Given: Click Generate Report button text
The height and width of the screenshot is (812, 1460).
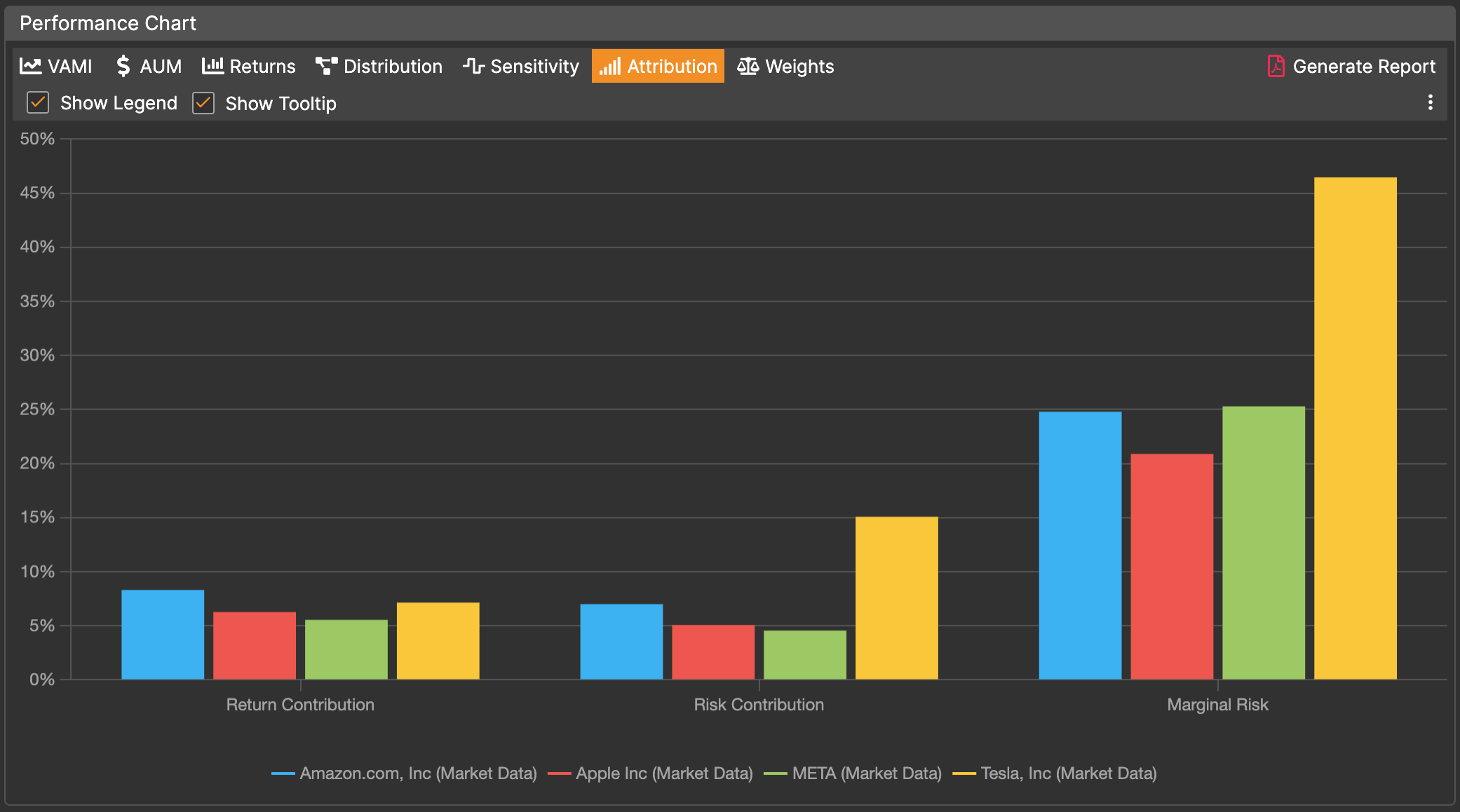Looking at the screenshot, I should click(x=1363, y=67).
